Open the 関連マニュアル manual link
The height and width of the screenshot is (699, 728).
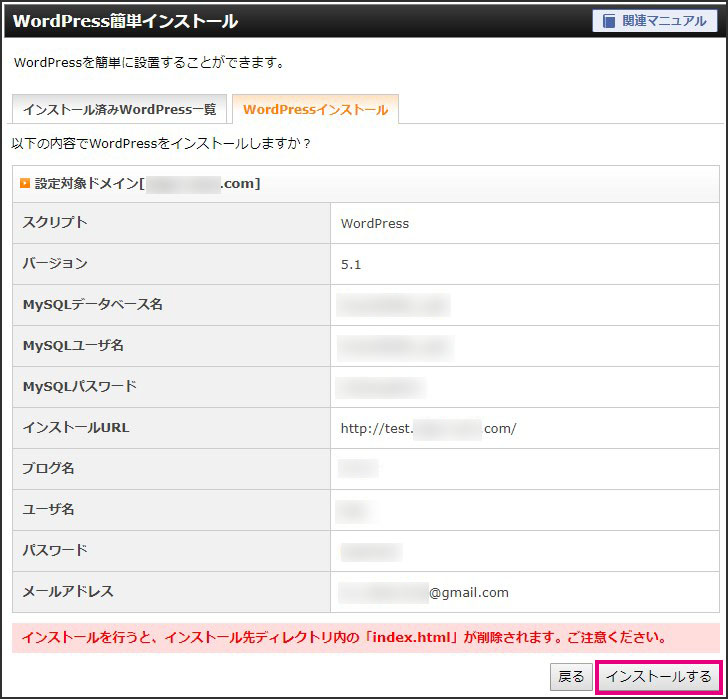[655, 21]
